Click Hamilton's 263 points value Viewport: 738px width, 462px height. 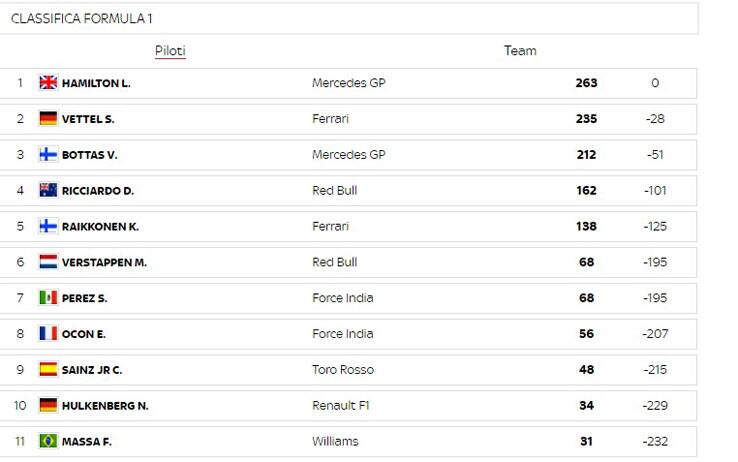pyautogui.click(x=586, y=83)
